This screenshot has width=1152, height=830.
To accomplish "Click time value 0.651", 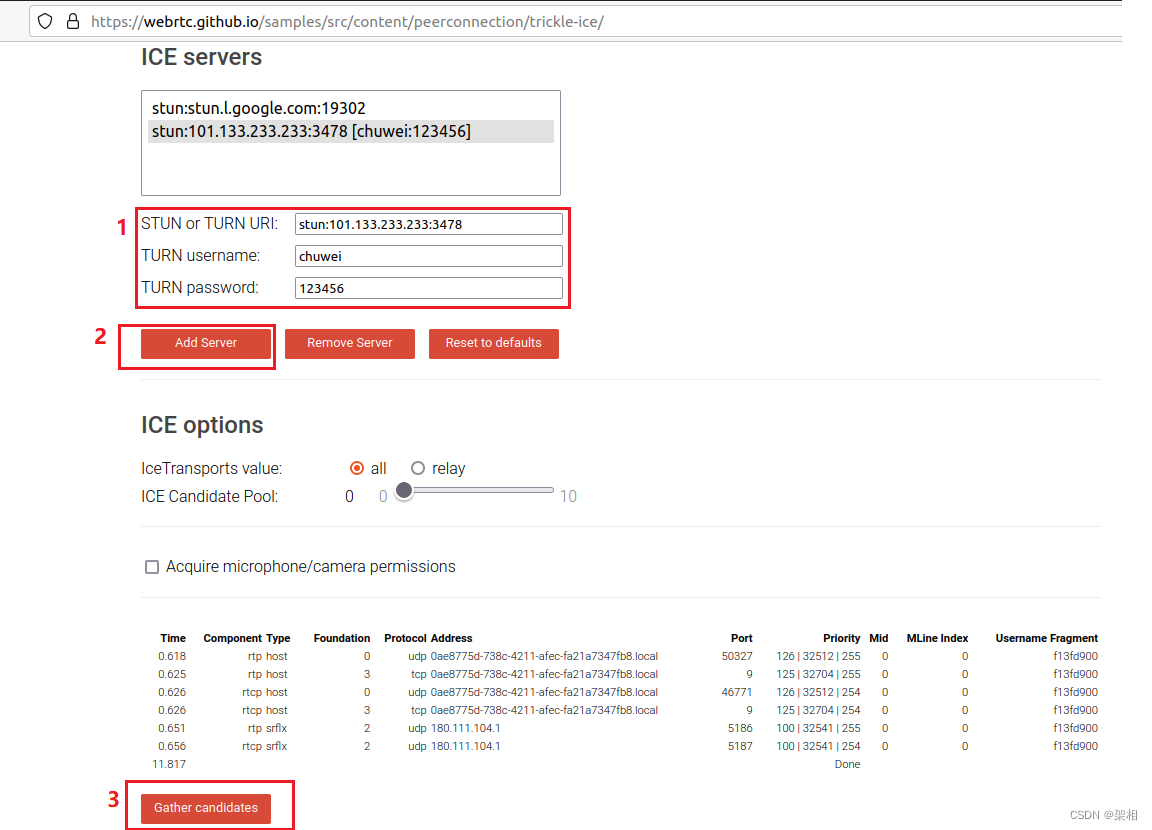I will tap(172, 729).
